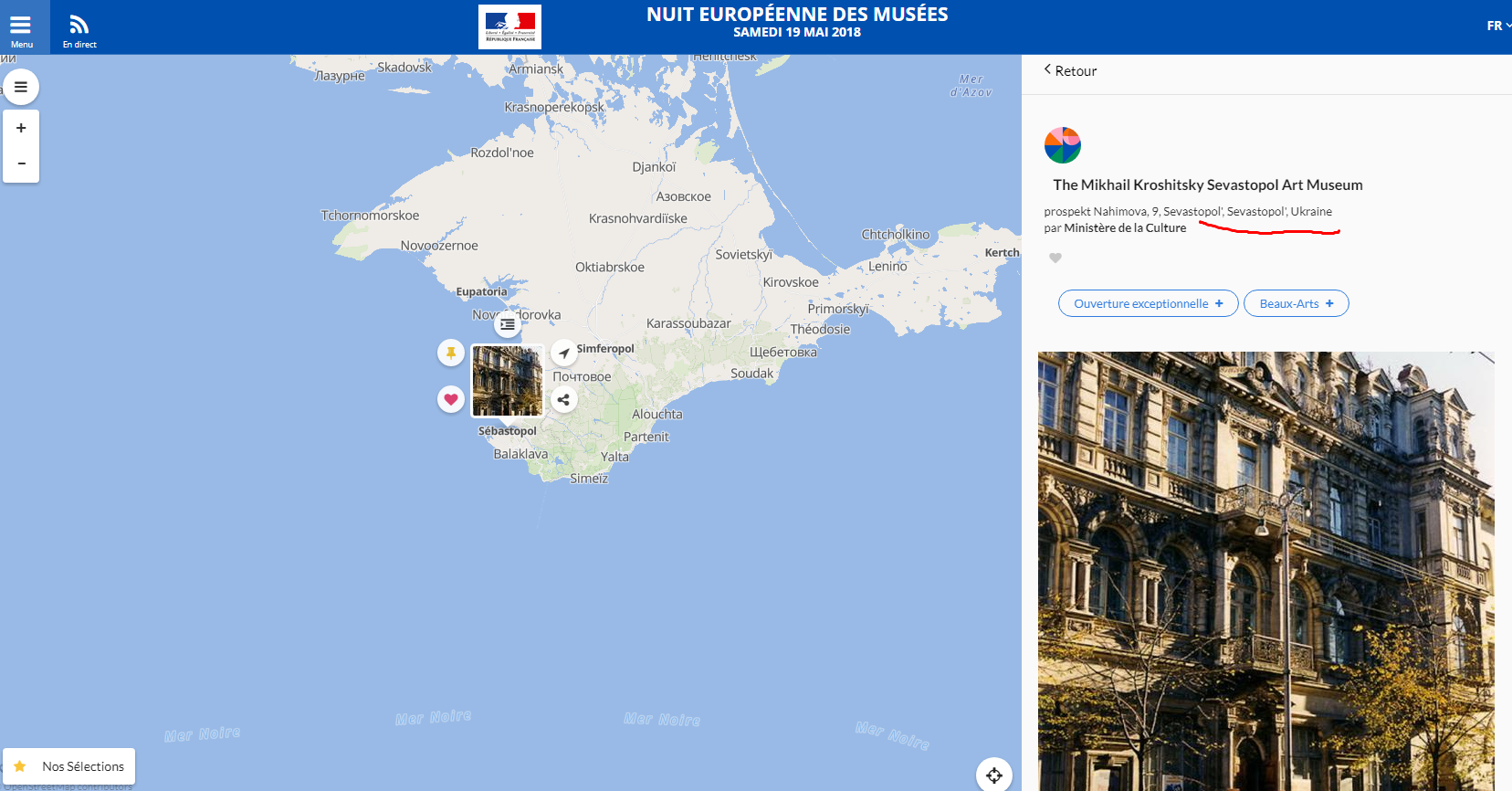The width and height of the screenshot is (1512, 791).
Task: Show details list icon above marker
Action: tap(508, 324)
